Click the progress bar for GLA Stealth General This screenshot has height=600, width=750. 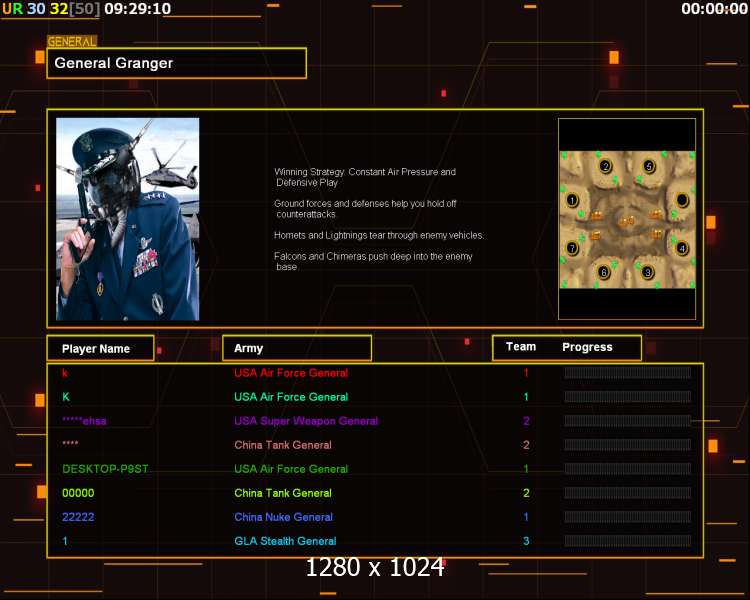[x=628, y=541]
